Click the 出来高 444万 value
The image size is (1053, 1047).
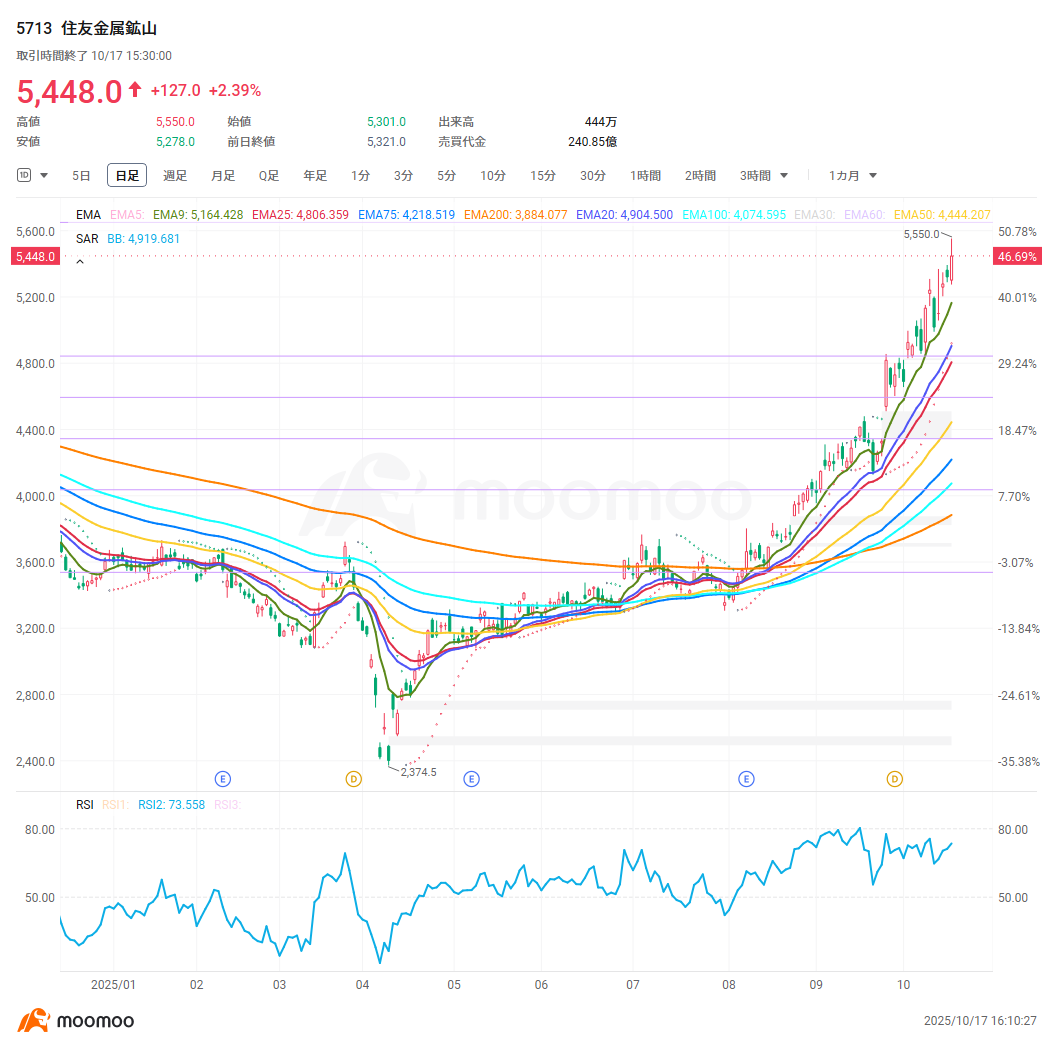(x=600, y=122)
